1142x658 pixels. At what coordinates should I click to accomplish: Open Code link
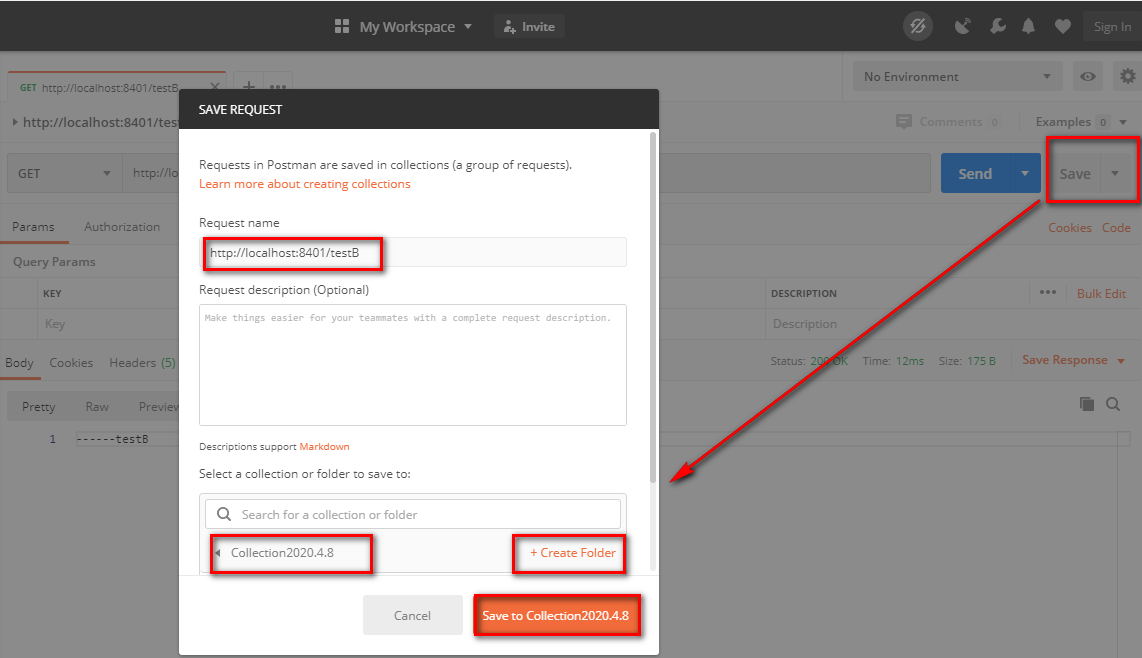click(1116, 227)
